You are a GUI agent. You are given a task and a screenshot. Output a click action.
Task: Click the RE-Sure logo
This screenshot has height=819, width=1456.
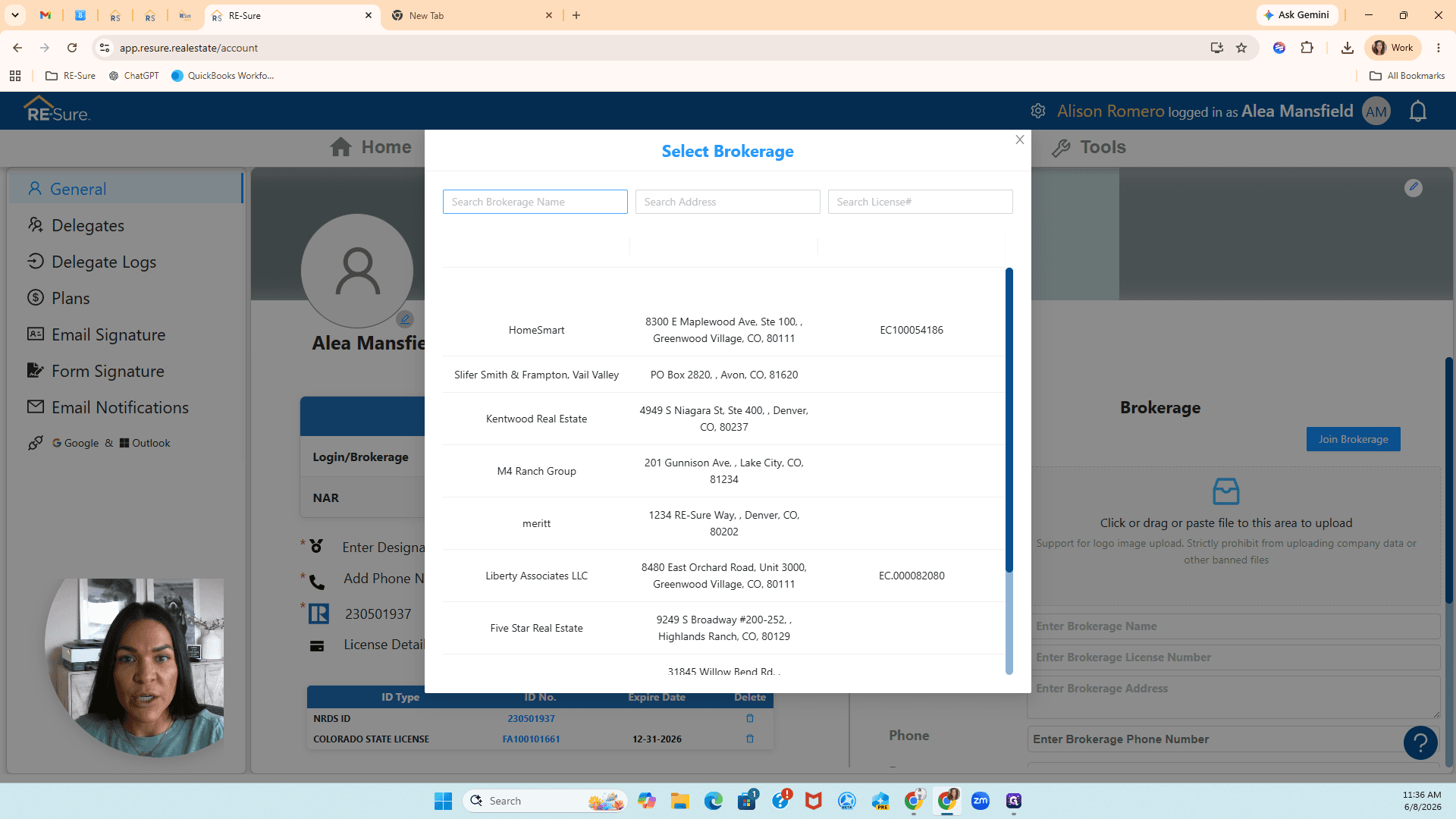[x=57, y=110]
